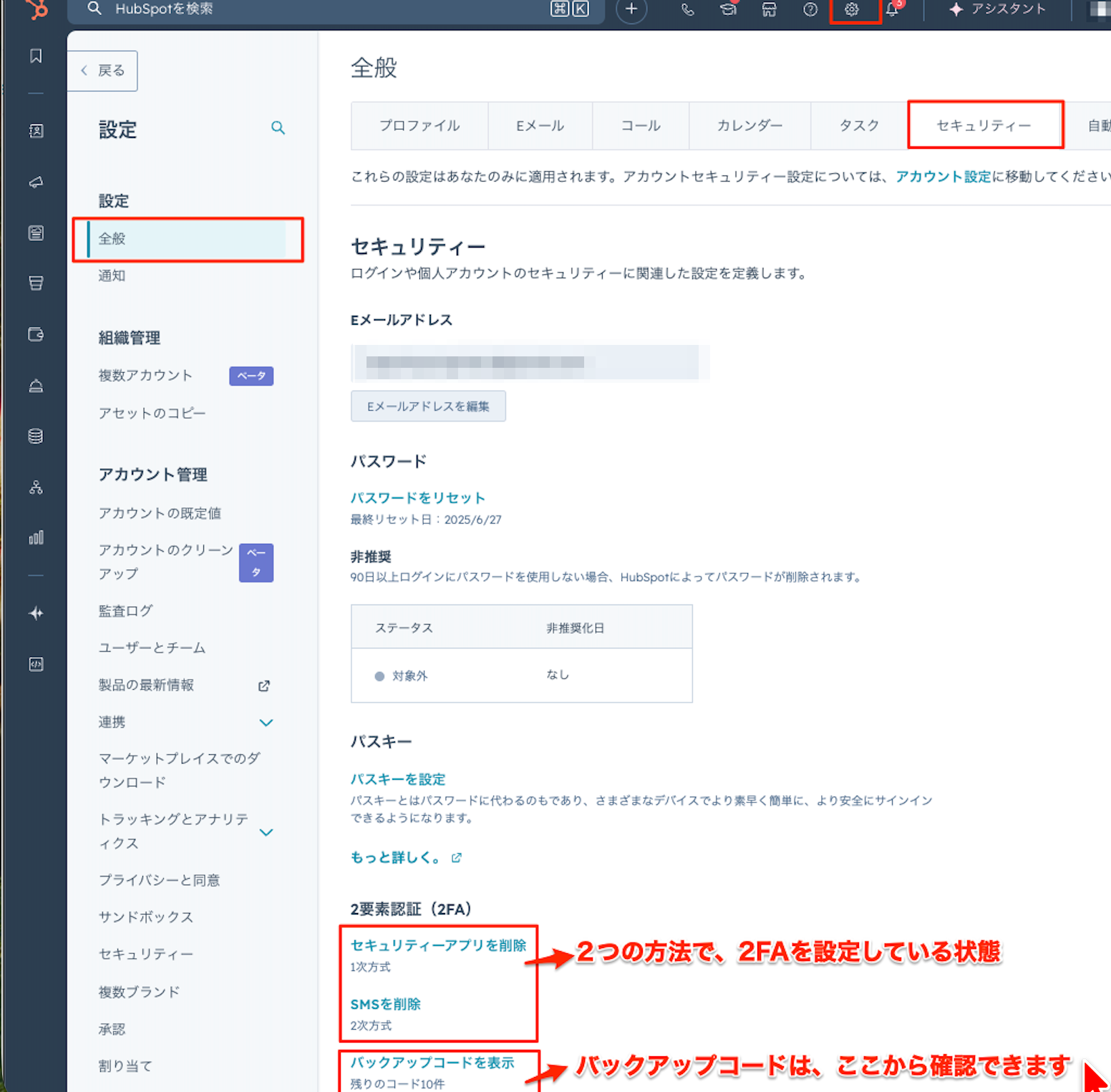The image size is (1111, 1092).
Task: Collapse the トラッキングとアナリティクス section
Action: [x=266, y=832]
